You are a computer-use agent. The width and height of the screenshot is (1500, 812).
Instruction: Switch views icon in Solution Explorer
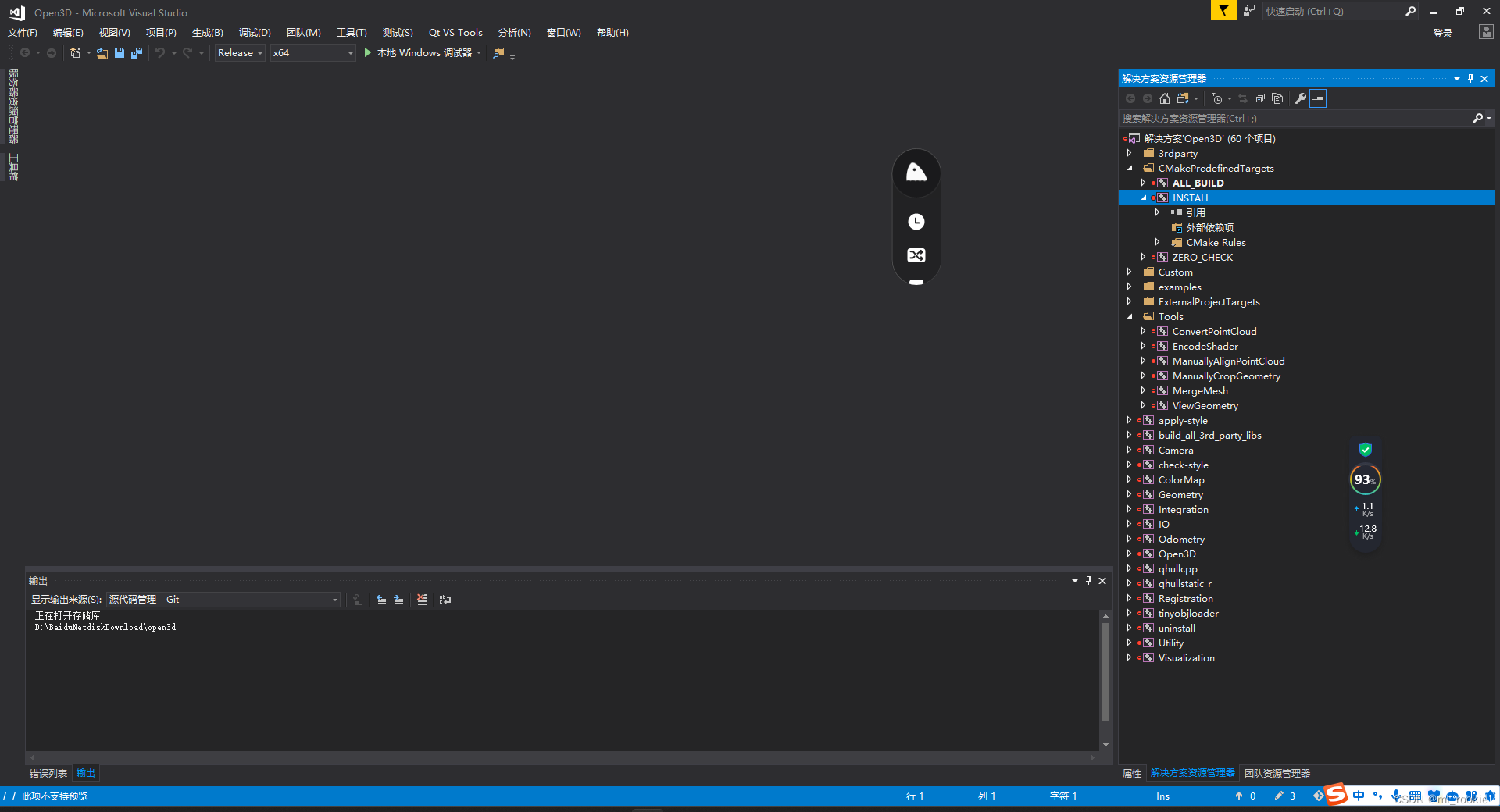coord(1184,98)
